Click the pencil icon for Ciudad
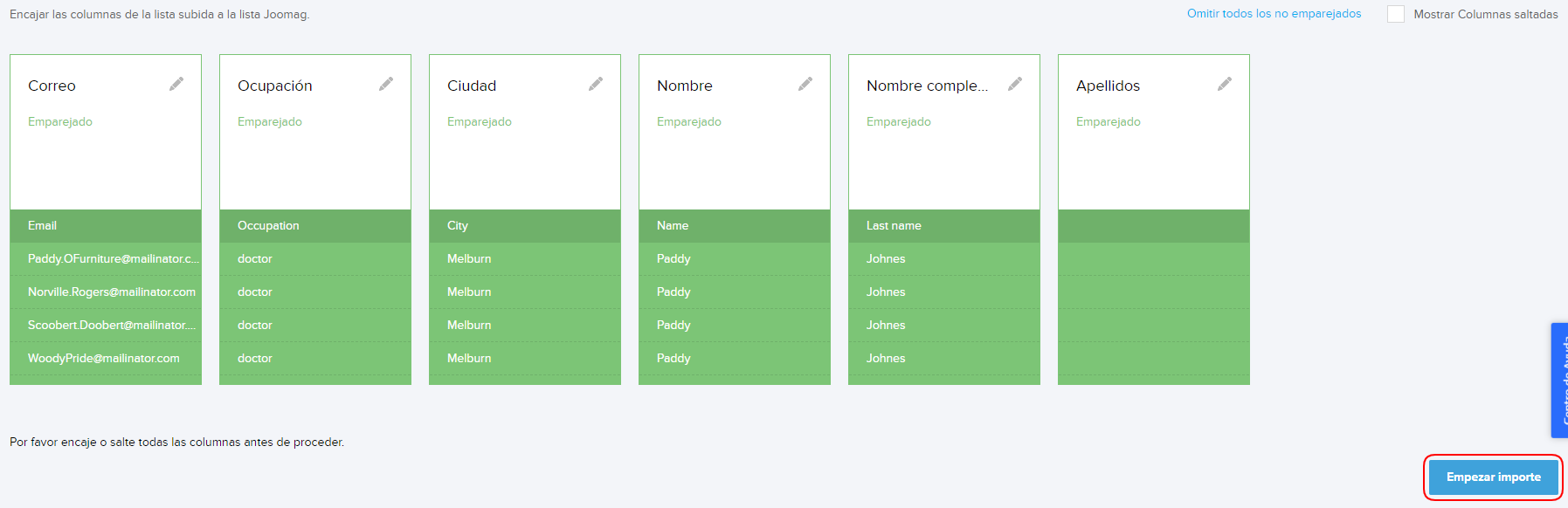The width and height of the screenshot is (1568, 508). click(596, 84)
